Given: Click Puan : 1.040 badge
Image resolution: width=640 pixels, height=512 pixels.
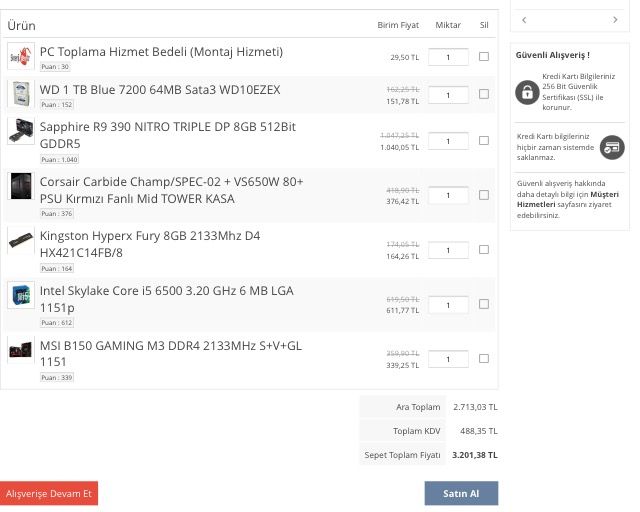Looking at the screenshot, I should (60, 159).
